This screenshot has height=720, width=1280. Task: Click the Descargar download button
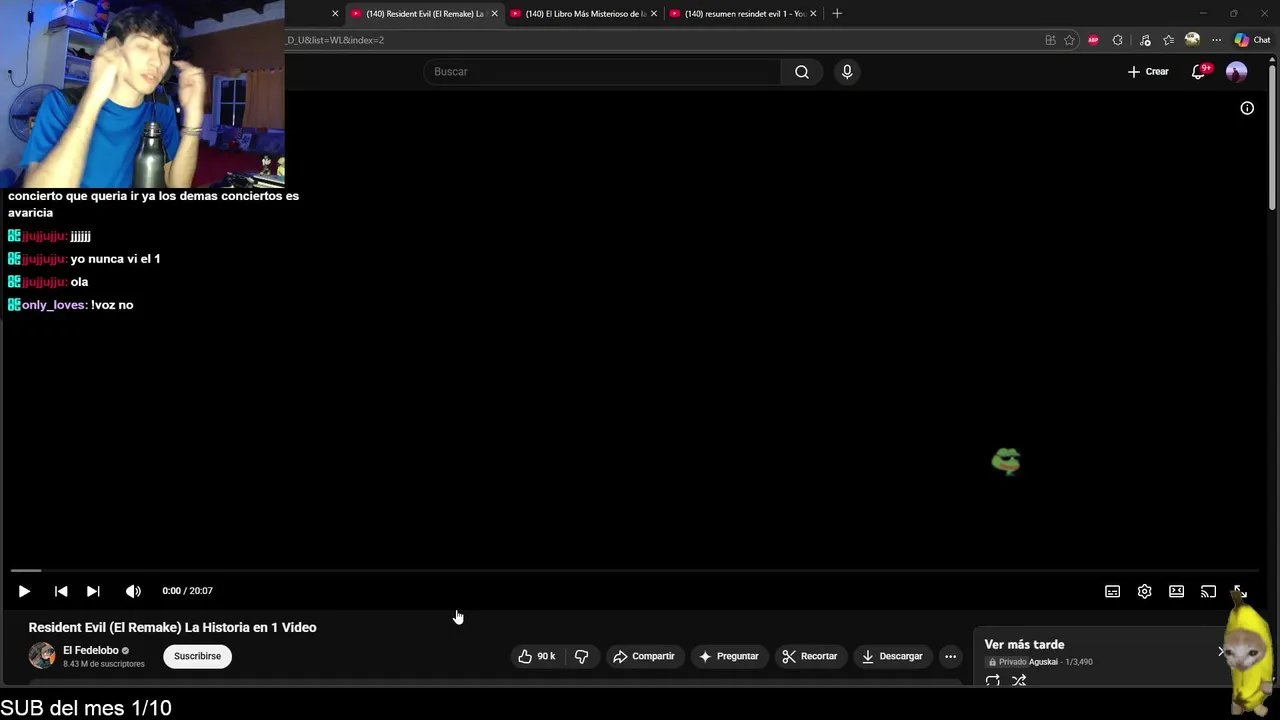pyautogui.click(x=892, y=656)
